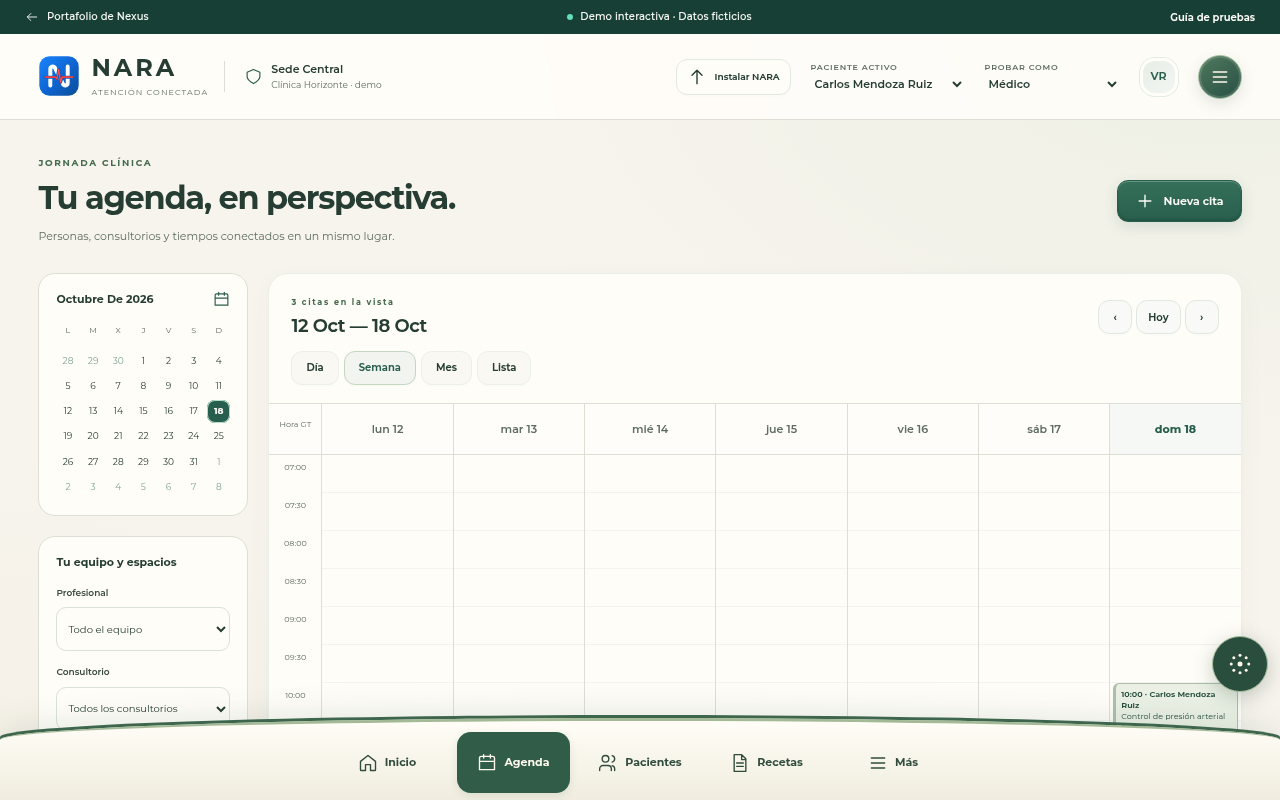Click the 12 Oct — 18 Oct date range
Image resolution: width=1280 pixels, height=800 pixels.
(x=359, y=326)
